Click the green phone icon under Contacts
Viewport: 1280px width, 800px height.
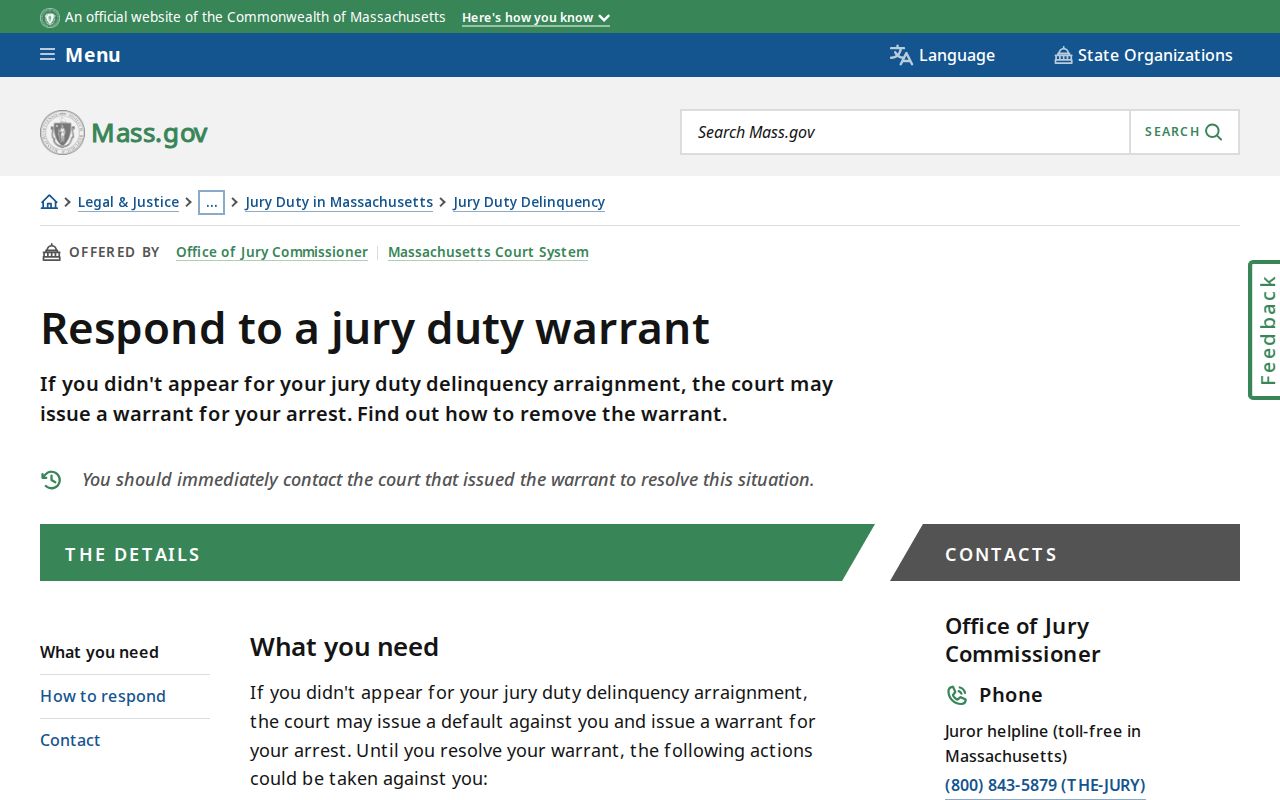click(x=957, y=695)
